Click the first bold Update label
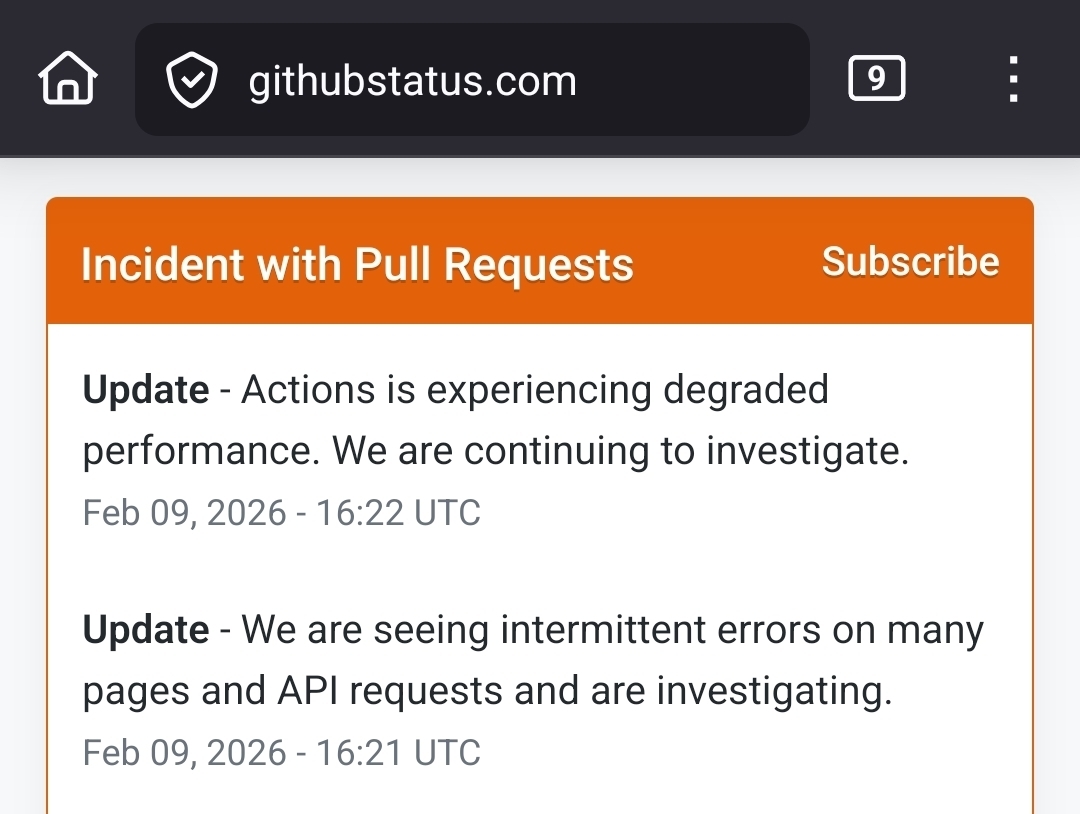Image resolution: width=1080 pixels, height=814 pixels. (x=146, y=390)
